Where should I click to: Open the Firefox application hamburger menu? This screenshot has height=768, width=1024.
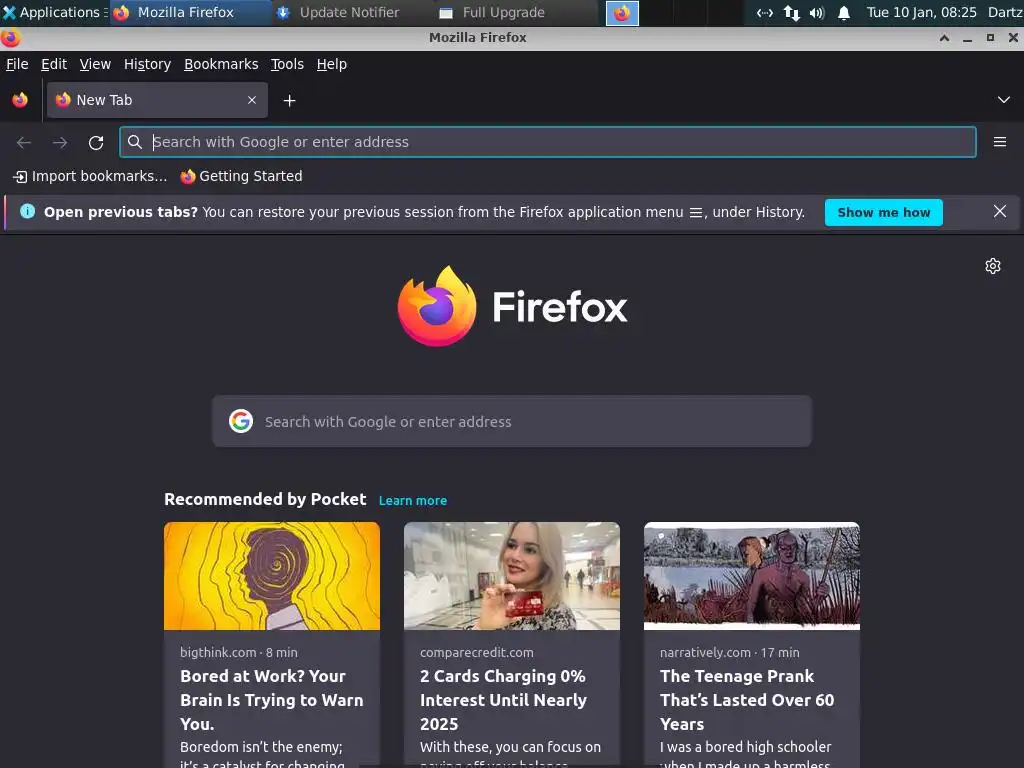999,142
